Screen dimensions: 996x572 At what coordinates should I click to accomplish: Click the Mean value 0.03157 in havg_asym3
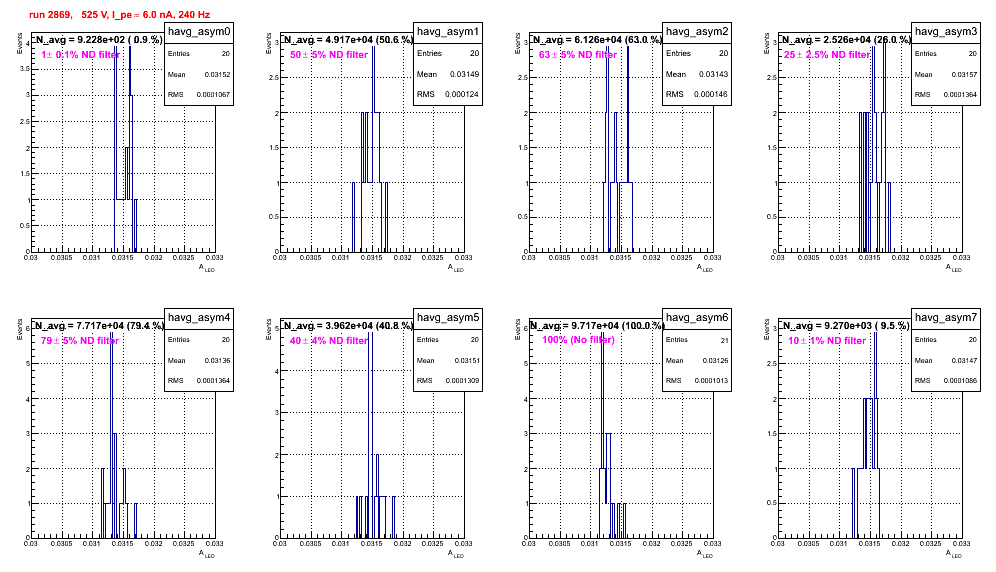tap(964, 74)
